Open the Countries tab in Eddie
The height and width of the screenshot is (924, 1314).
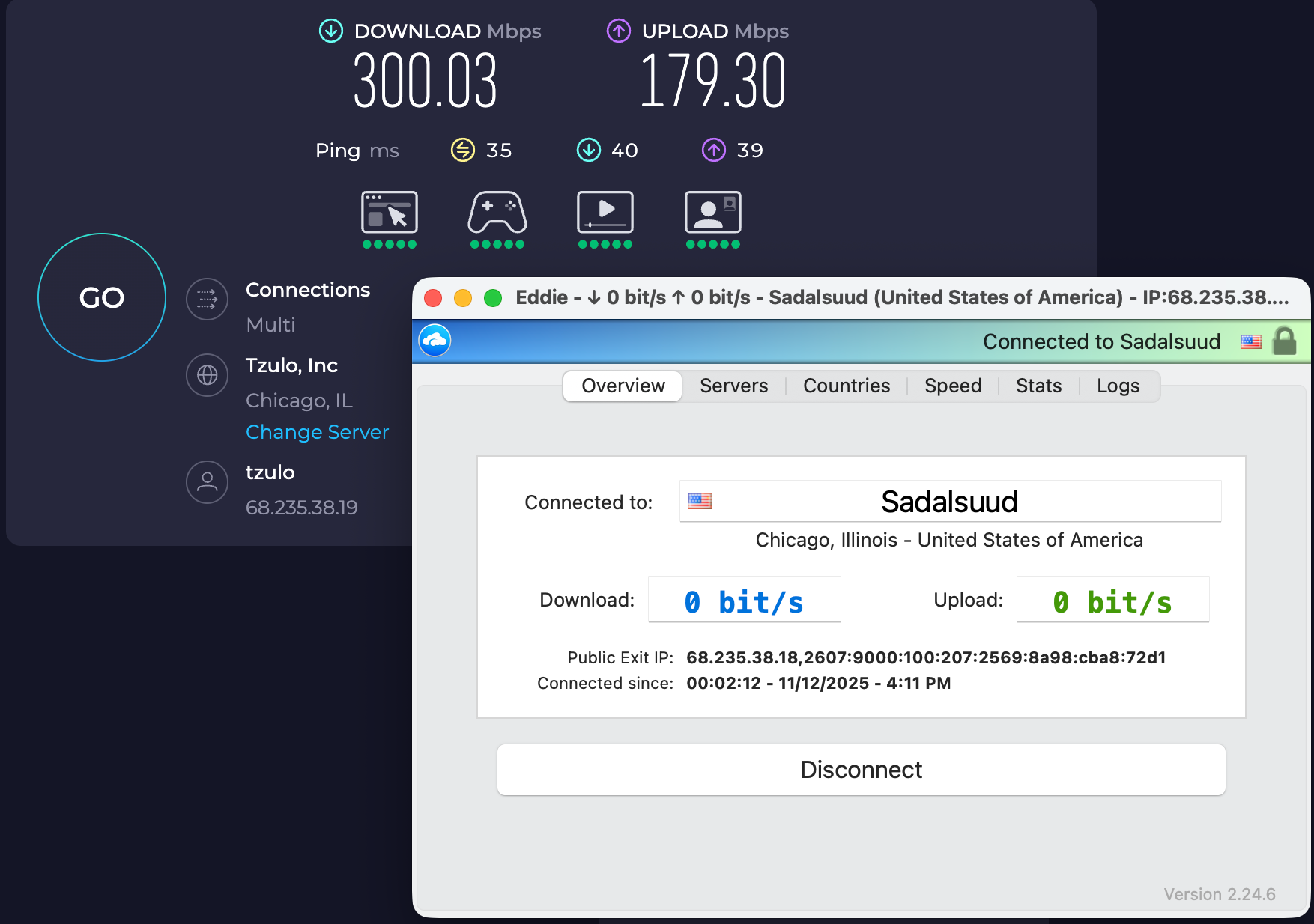pyautogui.click(x=846, y=386)
